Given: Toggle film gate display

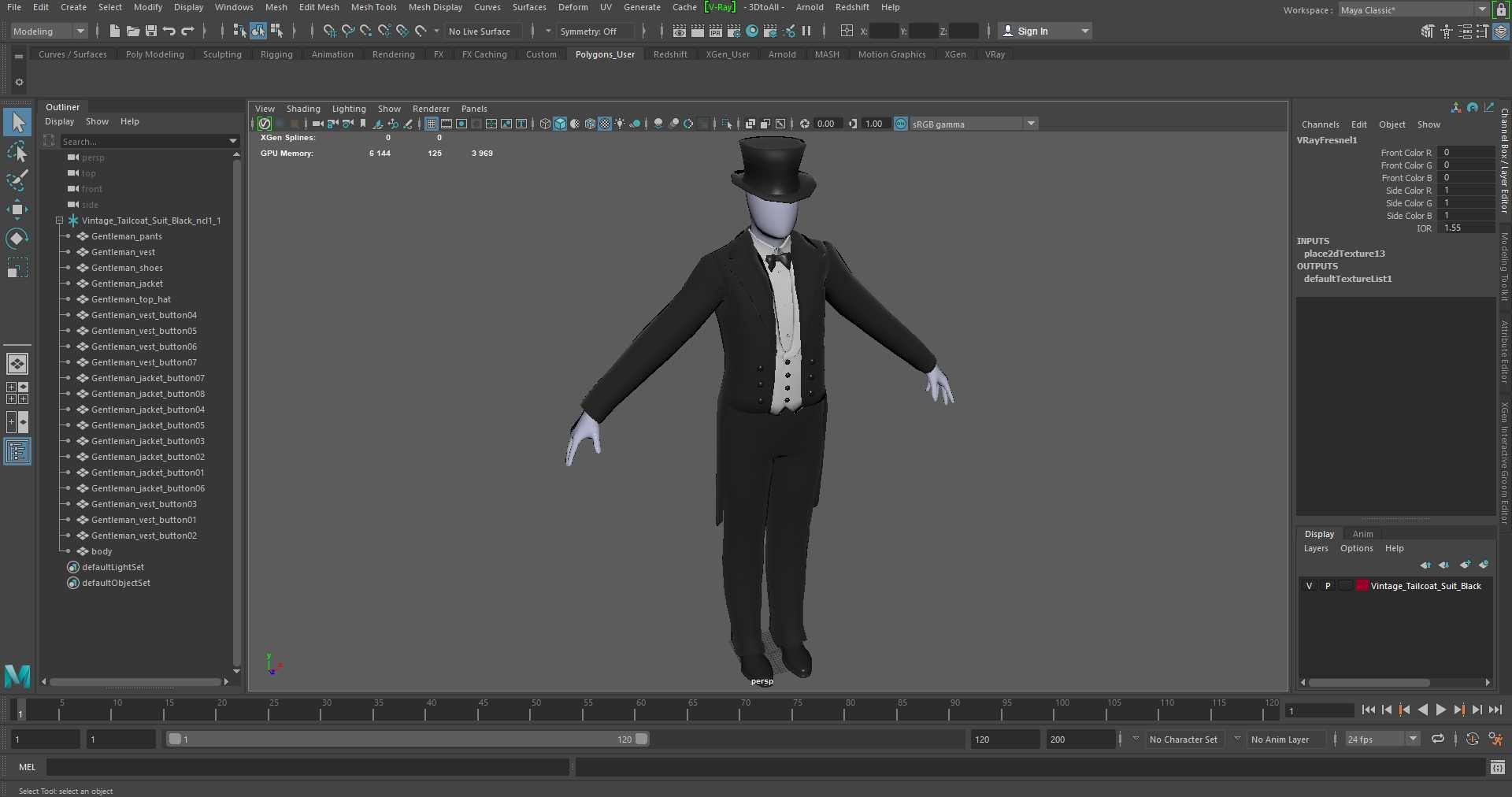Looking at the screenshot, I should click(x=447, y=124).
